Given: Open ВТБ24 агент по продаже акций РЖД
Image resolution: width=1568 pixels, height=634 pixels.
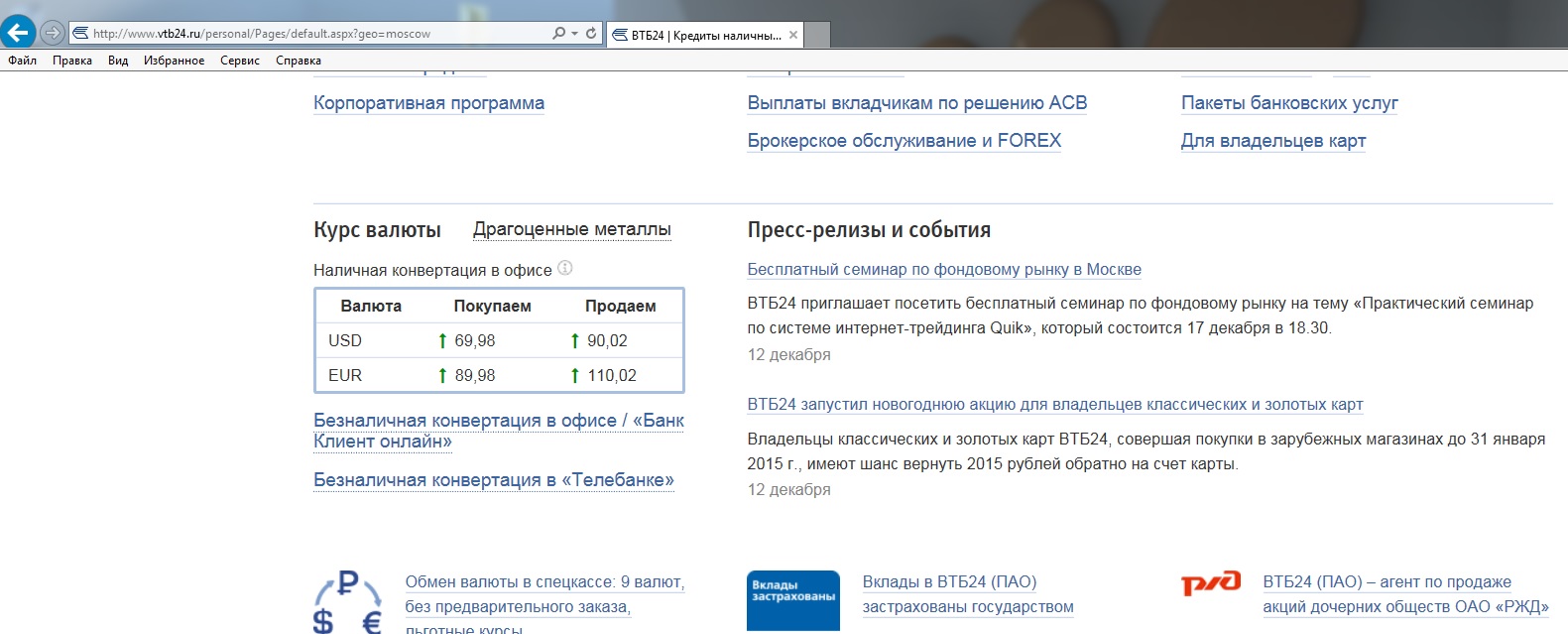Looking at the screenshot, I should (x=1405, y=594).
